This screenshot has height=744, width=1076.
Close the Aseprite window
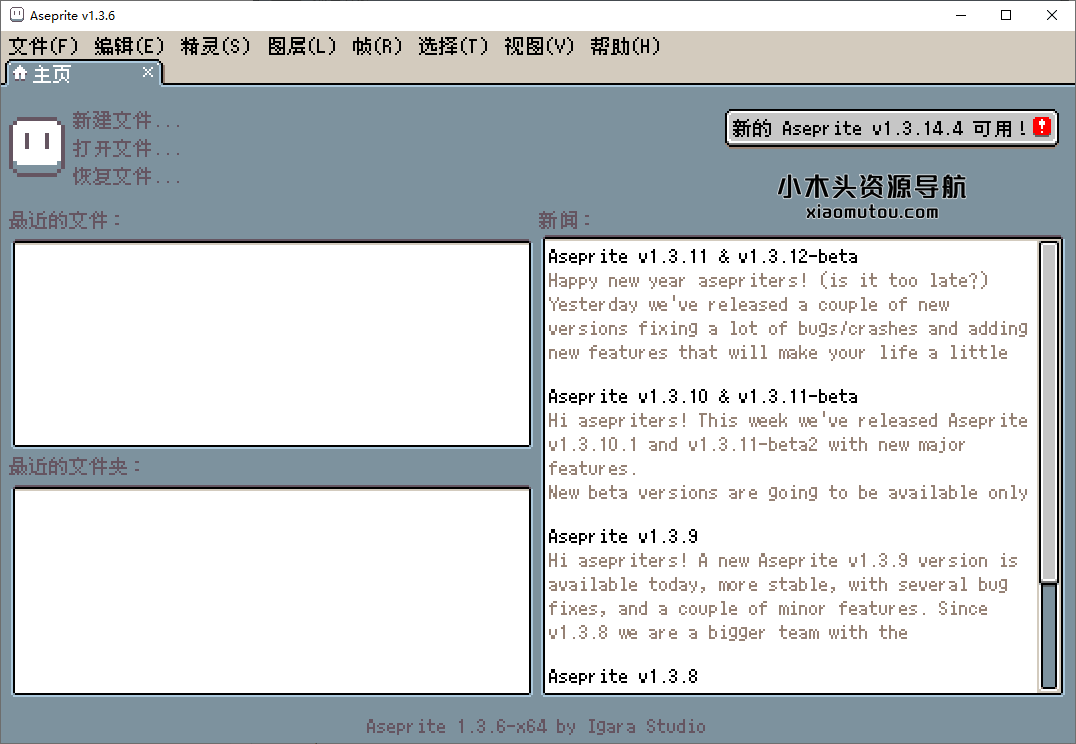[x=1052, y=15]
